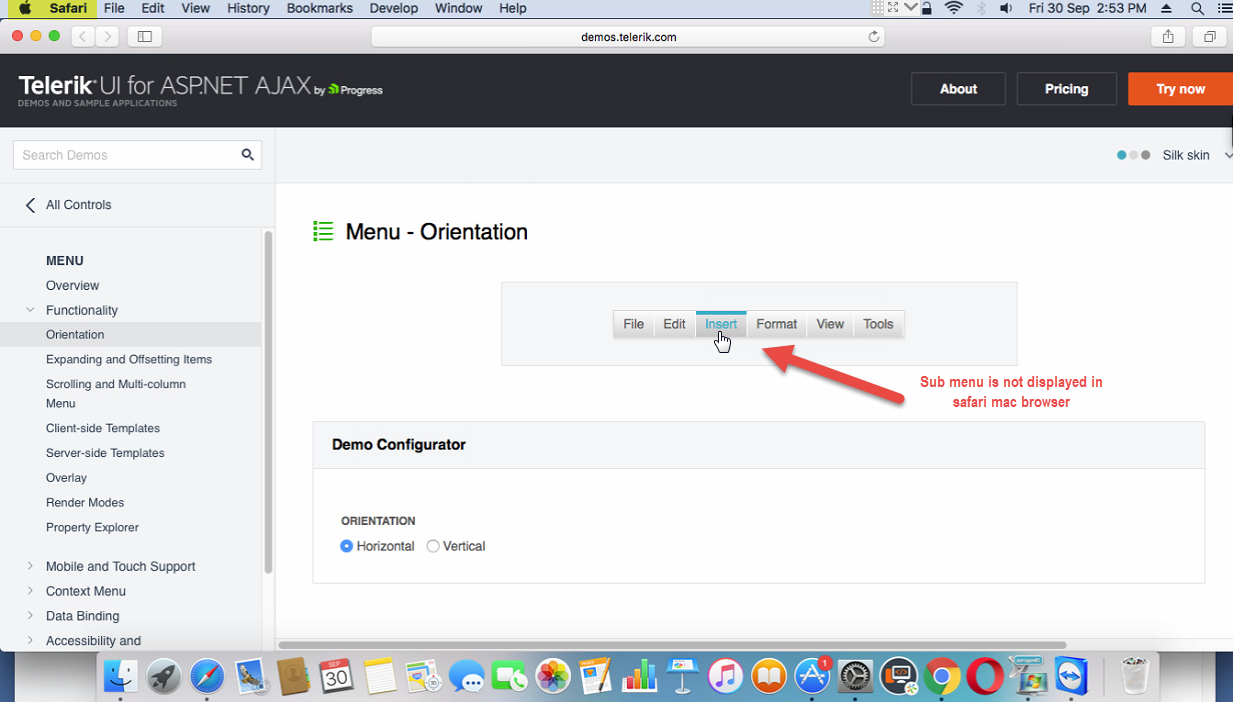Screen dimensions: 1233x702
Task: Open Safari's Develop menu
Action: (x=394, y=8)
